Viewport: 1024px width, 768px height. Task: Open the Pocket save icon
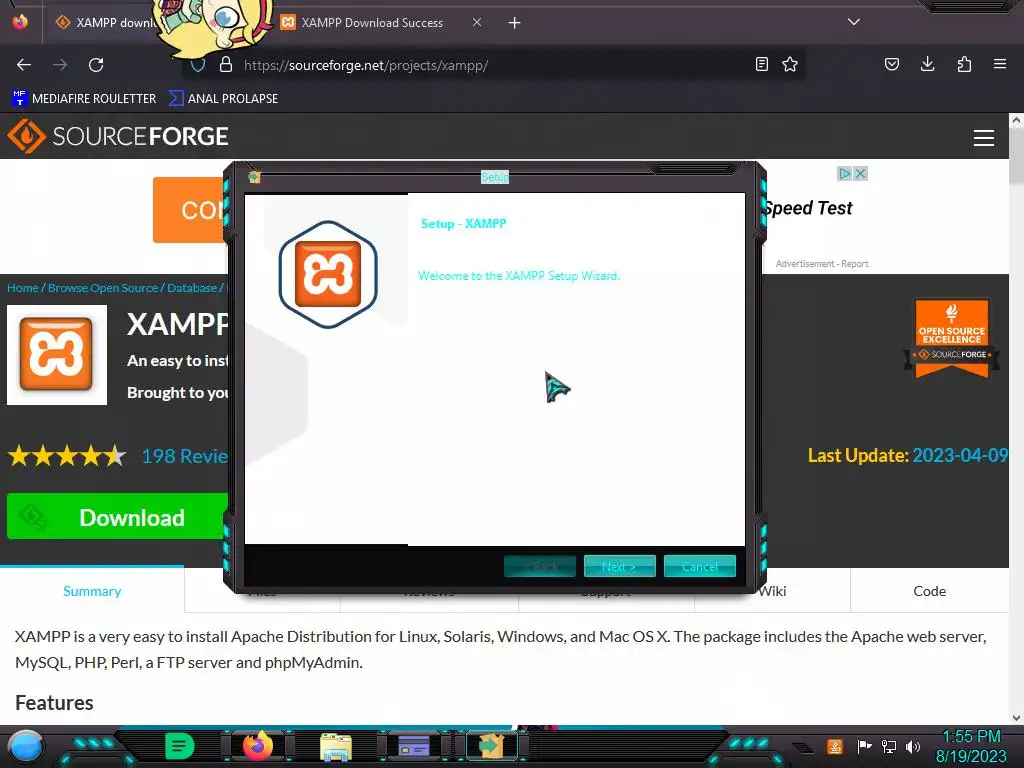[892, 64]
